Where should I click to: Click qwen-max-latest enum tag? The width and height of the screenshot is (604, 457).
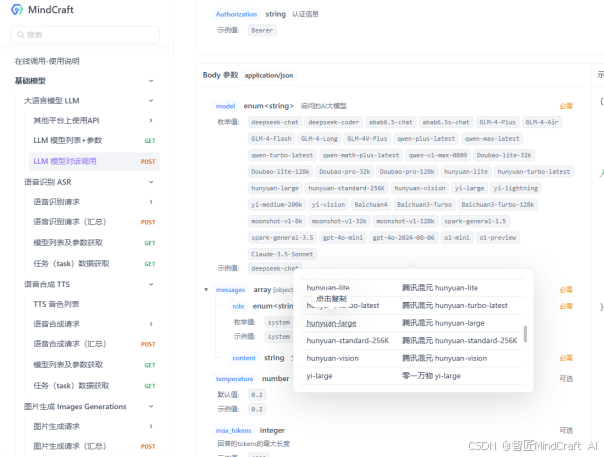tap(492, 139)
